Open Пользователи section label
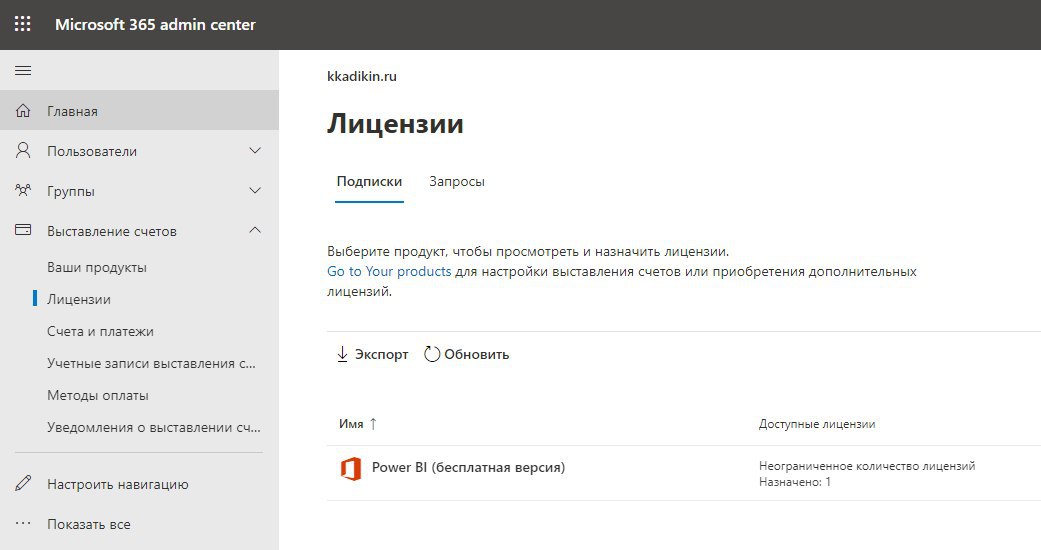Screen dimensions: 1041x550 [92, 151]
